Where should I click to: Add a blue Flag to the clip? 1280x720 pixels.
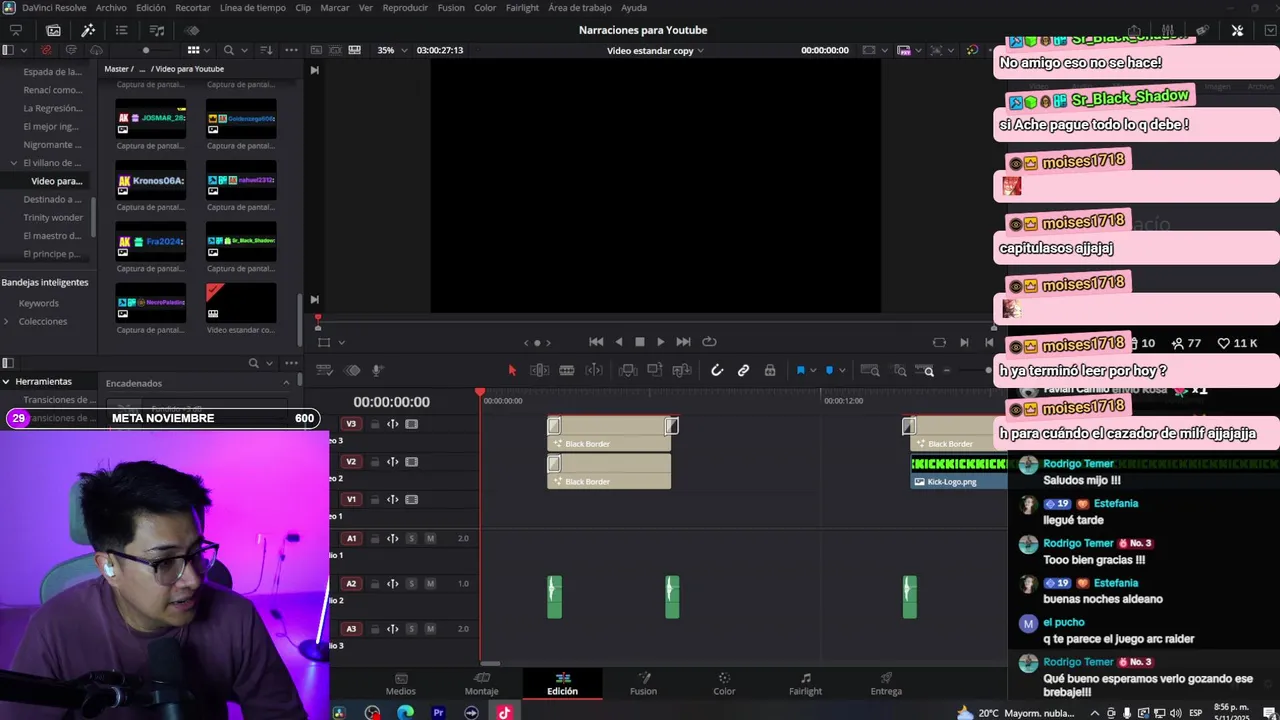pyautogui.click(x=800, y=370)
